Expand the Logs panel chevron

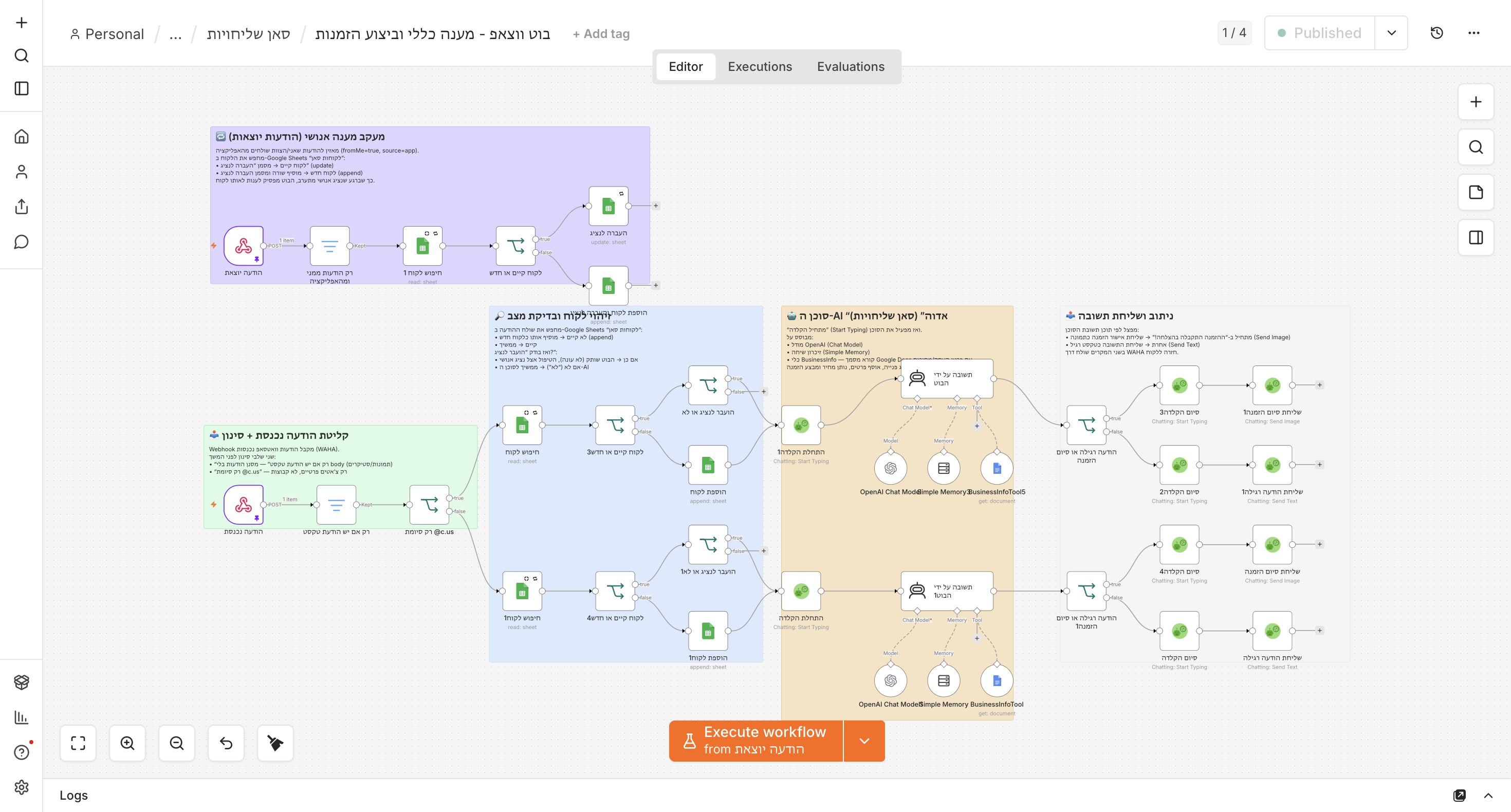click(1488, 796)
